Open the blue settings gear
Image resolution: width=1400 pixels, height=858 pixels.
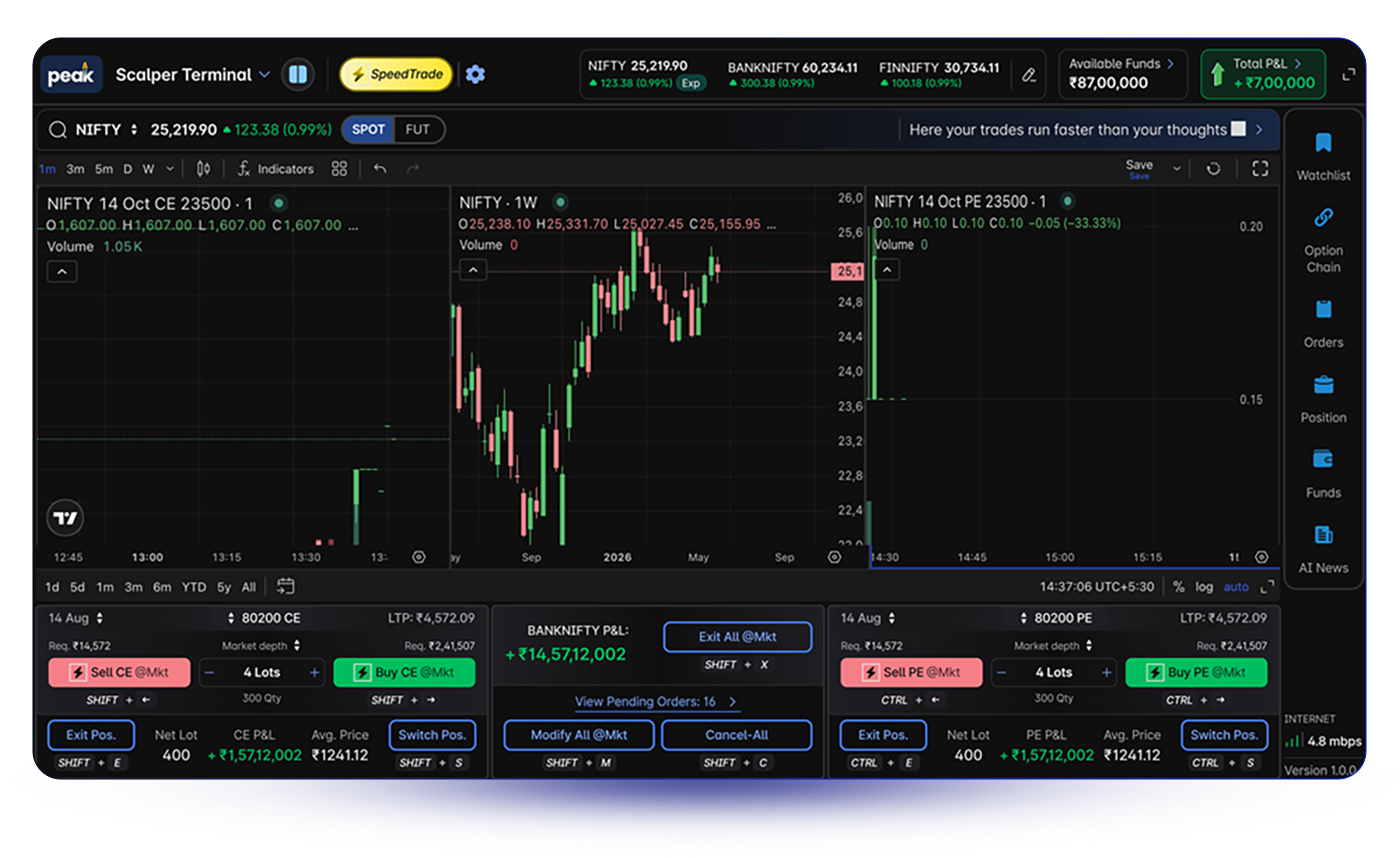pyautogui.click(x=476, y=74)
